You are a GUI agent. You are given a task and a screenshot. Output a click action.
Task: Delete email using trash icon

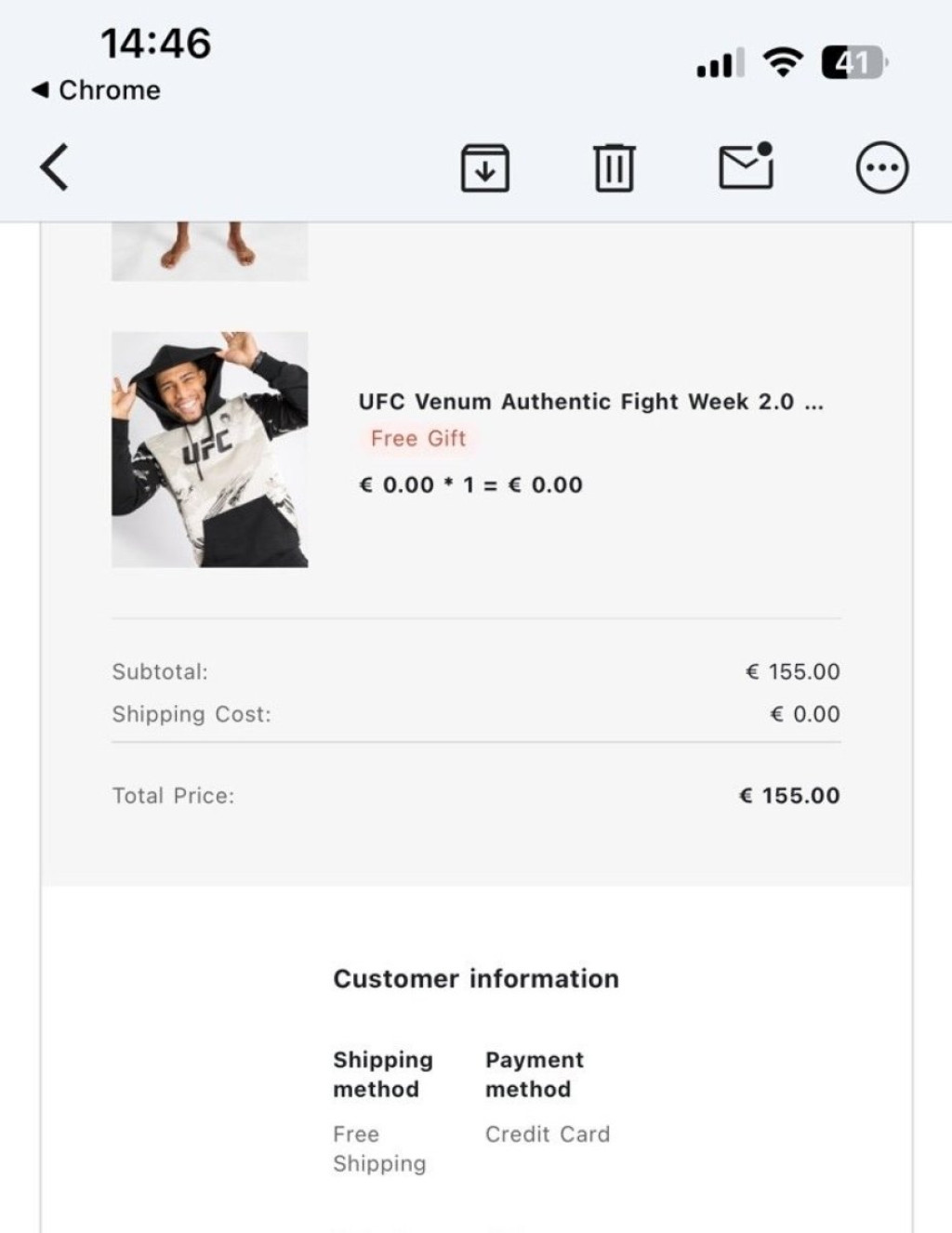(x=614, y=168)
